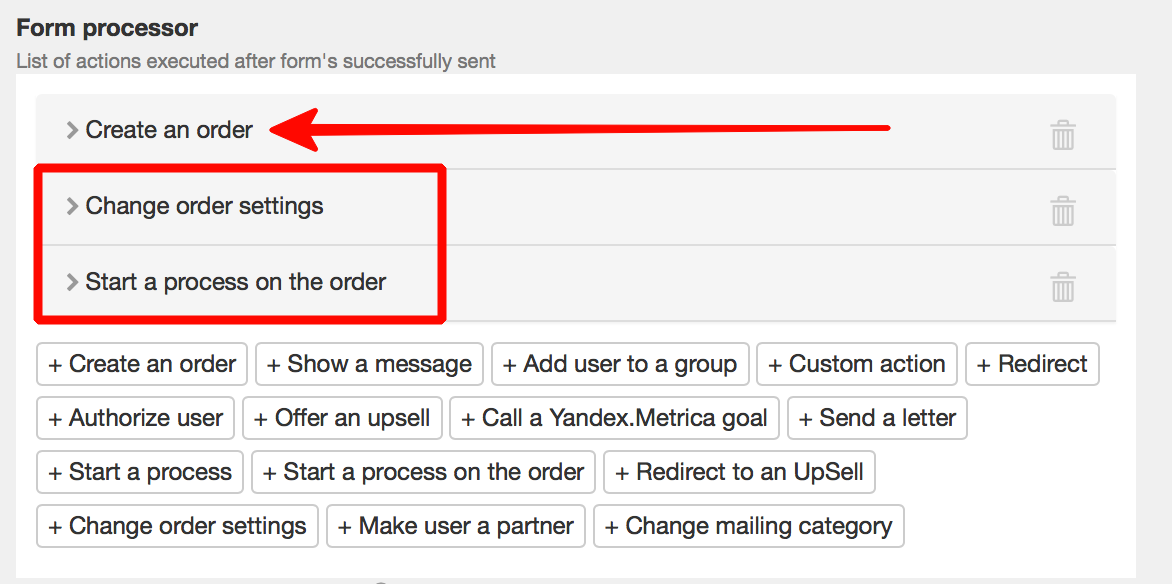Delete the Change order settings action
Image resolution: width=1172 pixels, height=584 pixels.
point(1063,212)
